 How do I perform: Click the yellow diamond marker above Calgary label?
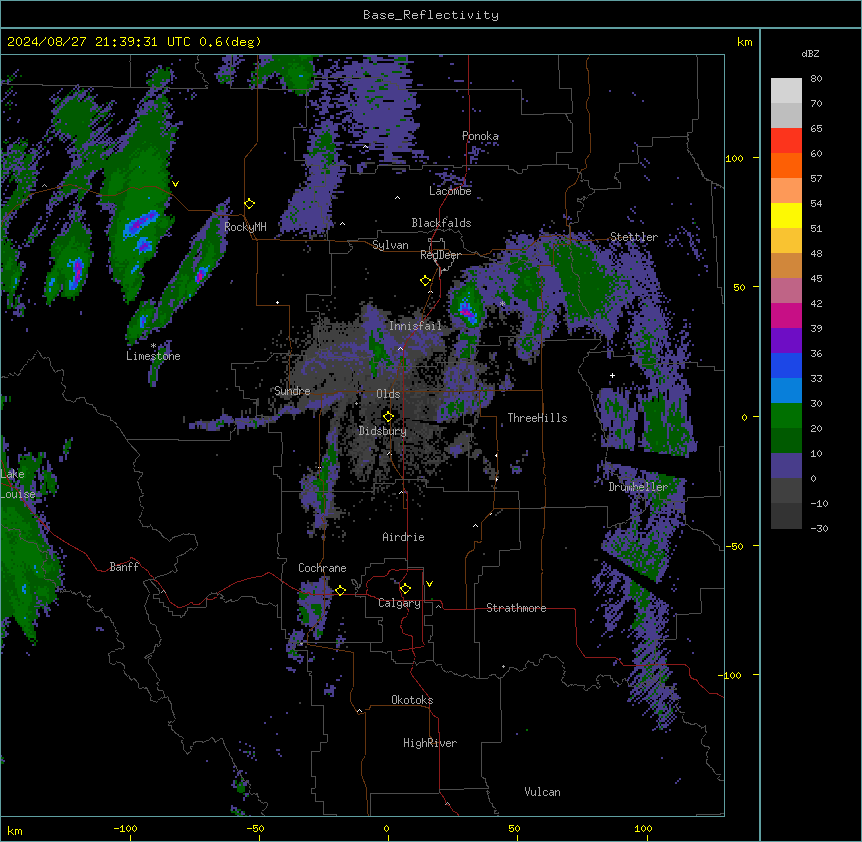pos(405,589)
